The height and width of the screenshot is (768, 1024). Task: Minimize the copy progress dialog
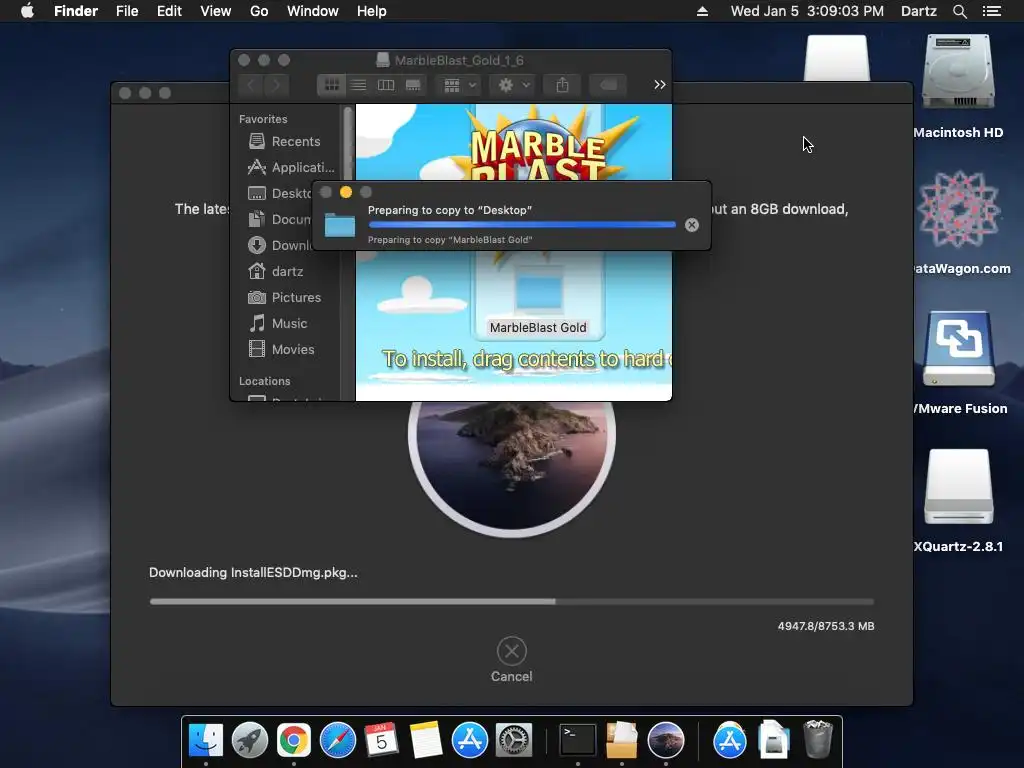(346, 192)
